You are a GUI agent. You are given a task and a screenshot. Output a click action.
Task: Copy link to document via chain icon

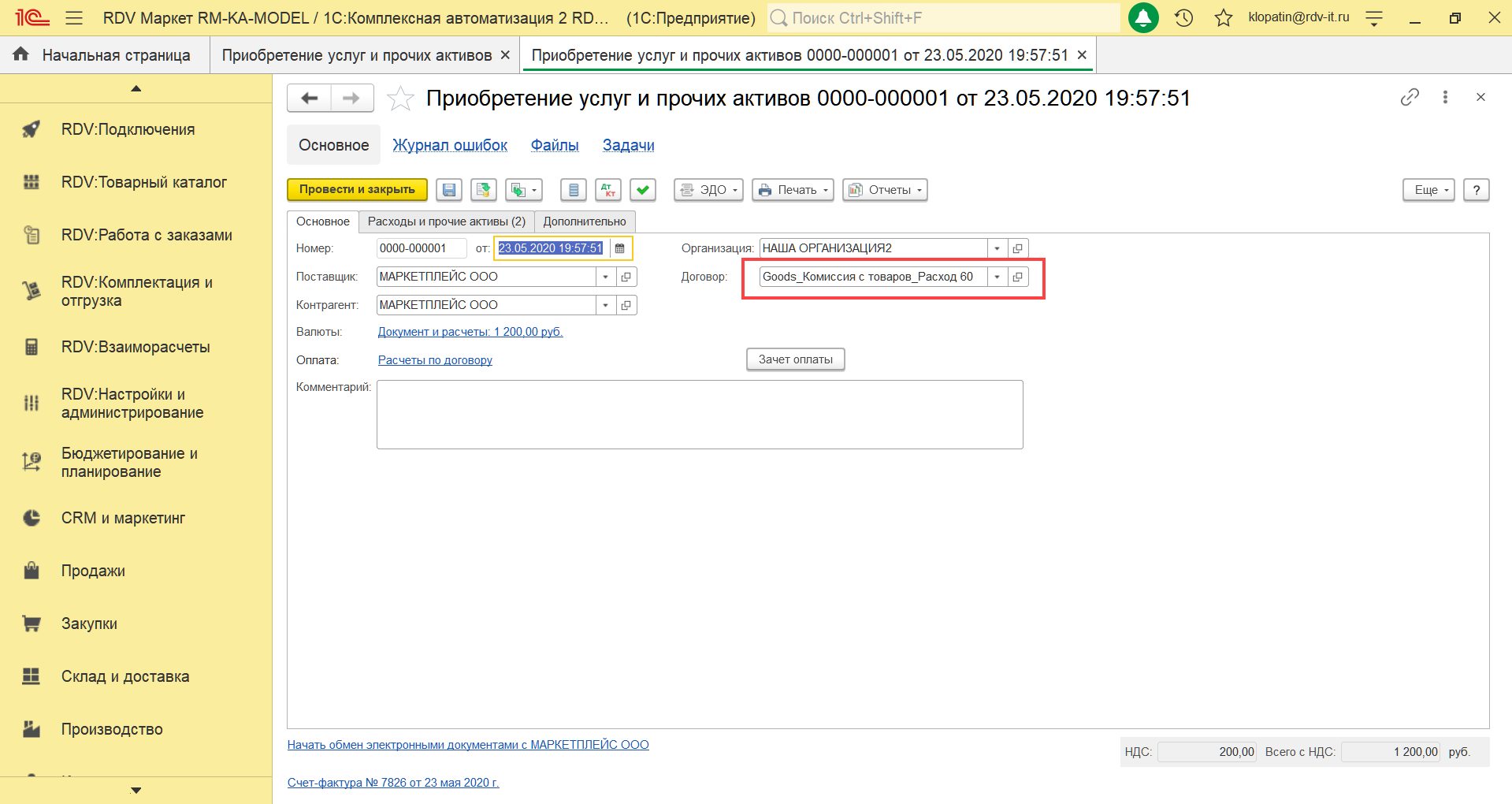tap(1410, 97)
